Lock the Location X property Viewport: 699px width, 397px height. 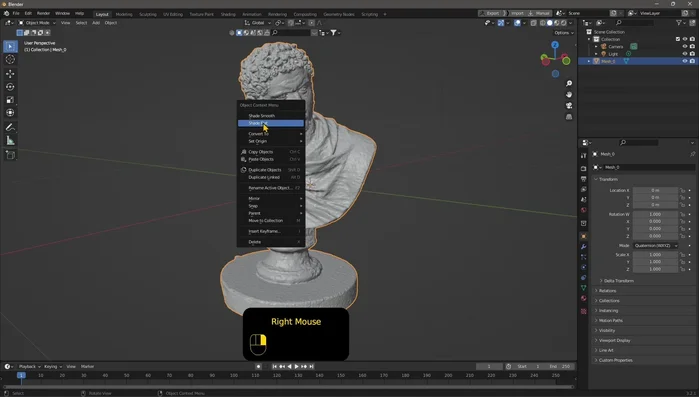point(683,190)
